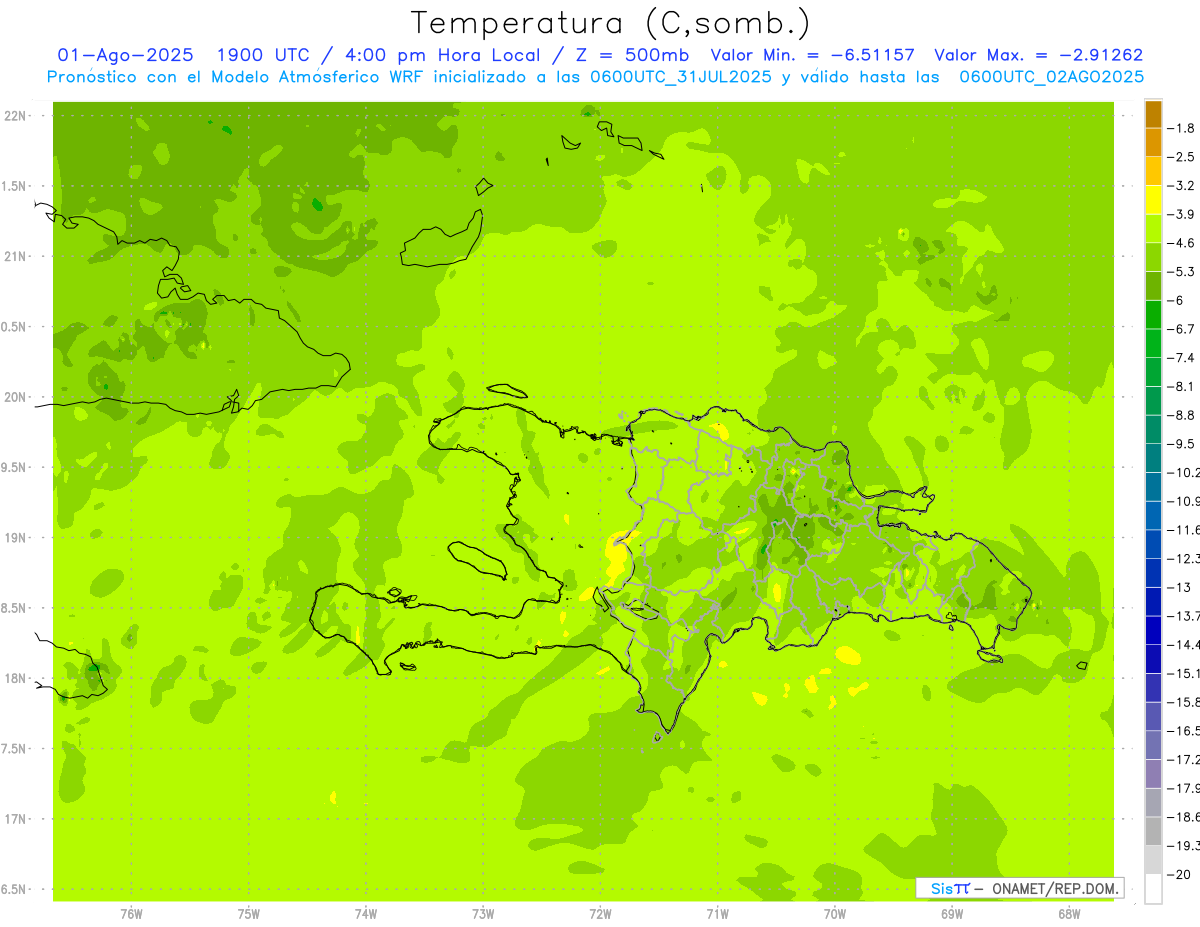Click the '22N' latitude label
Image resolution: width=1200 pixels, height=927 pixels.
(x=14, y=116)
